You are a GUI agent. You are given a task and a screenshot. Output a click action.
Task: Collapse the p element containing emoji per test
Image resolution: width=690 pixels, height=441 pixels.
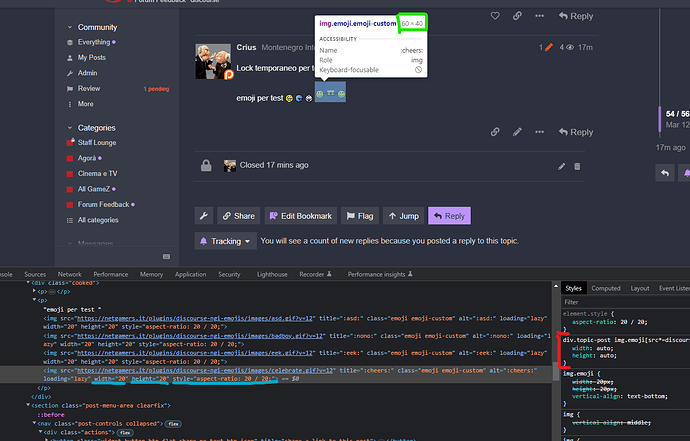[x=34, y=300]
